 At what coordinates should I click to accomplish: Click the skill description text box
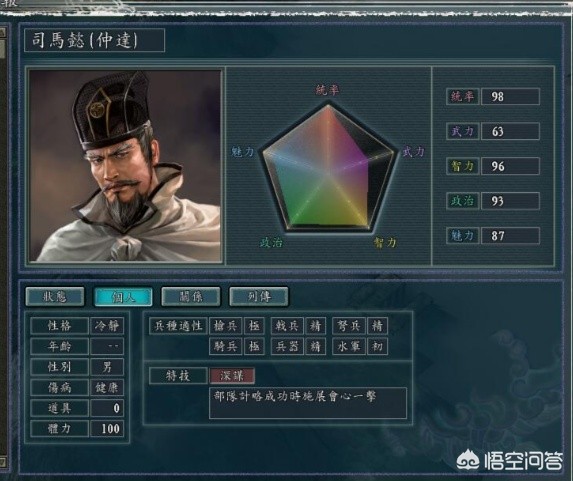[308, 403]
